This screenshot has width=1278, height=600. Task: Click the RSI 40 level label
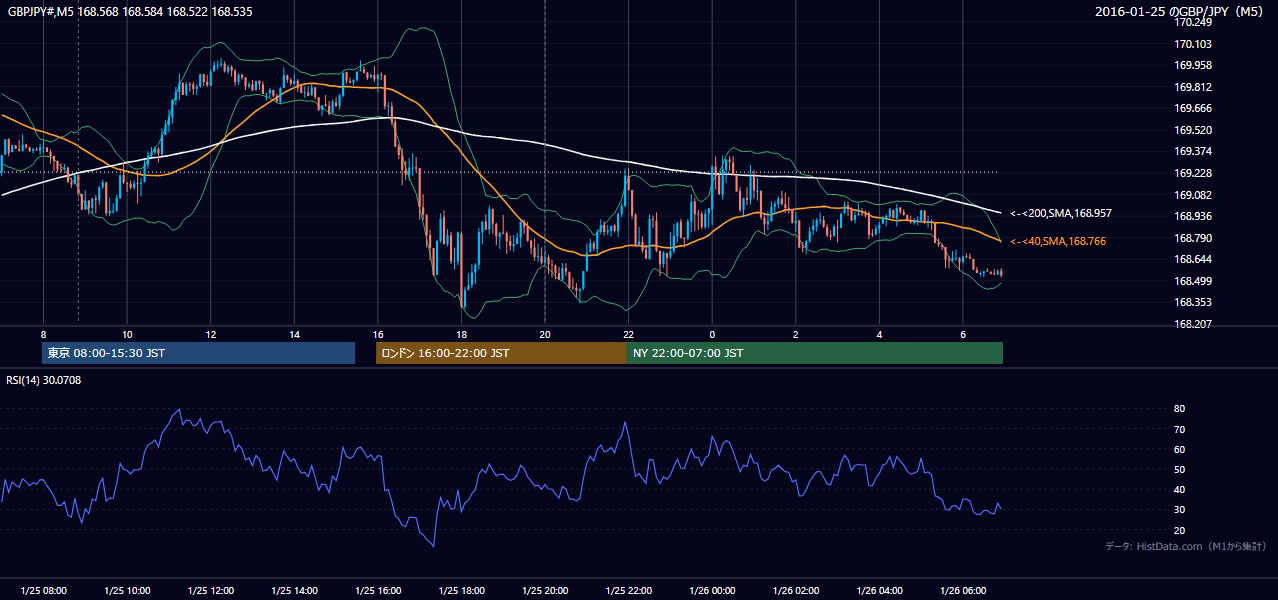[1180, 489]
